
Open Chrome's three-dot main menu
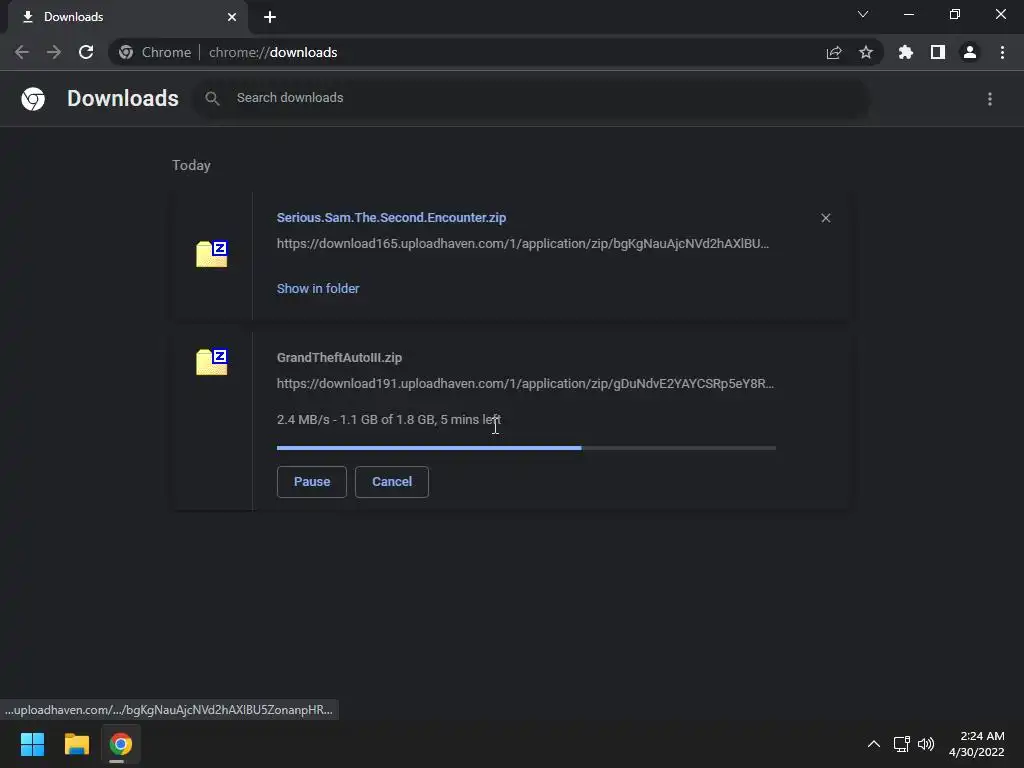click(x=1002, y=52)
